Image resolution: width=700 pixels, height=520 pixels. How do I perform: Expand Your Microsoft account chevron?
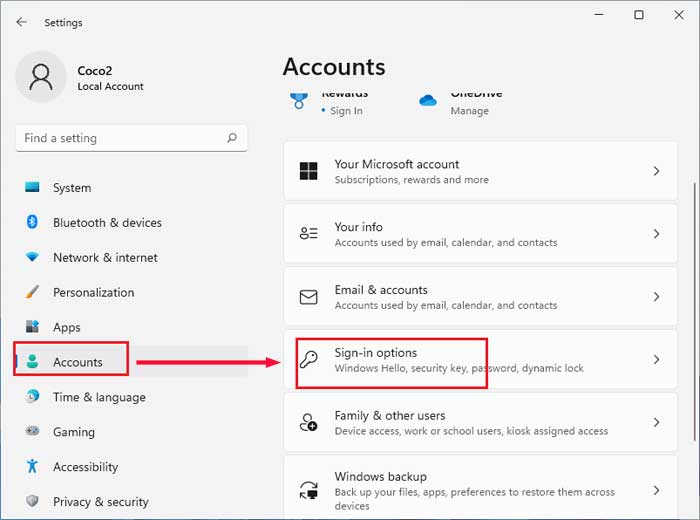656,171
